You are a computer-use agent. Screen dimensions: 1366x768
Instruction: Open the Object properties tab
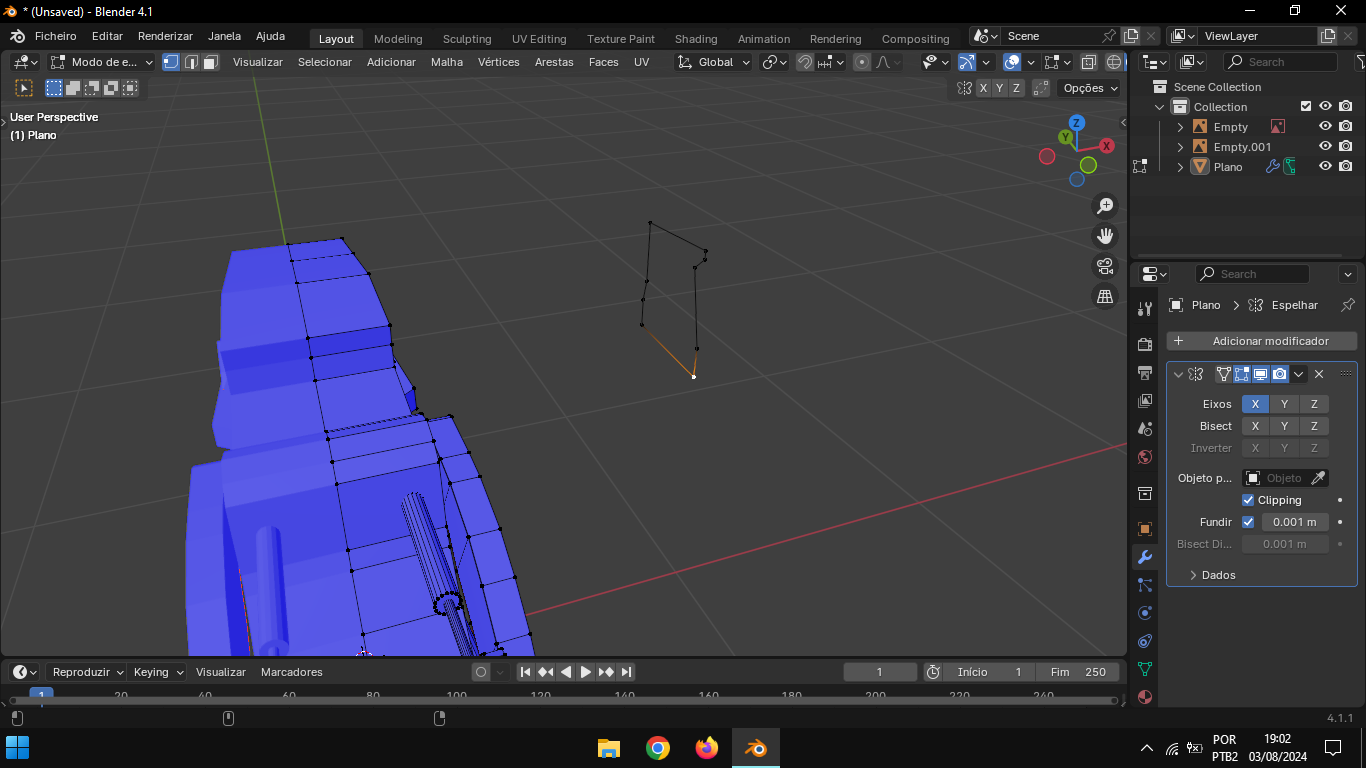[1145, 529]
